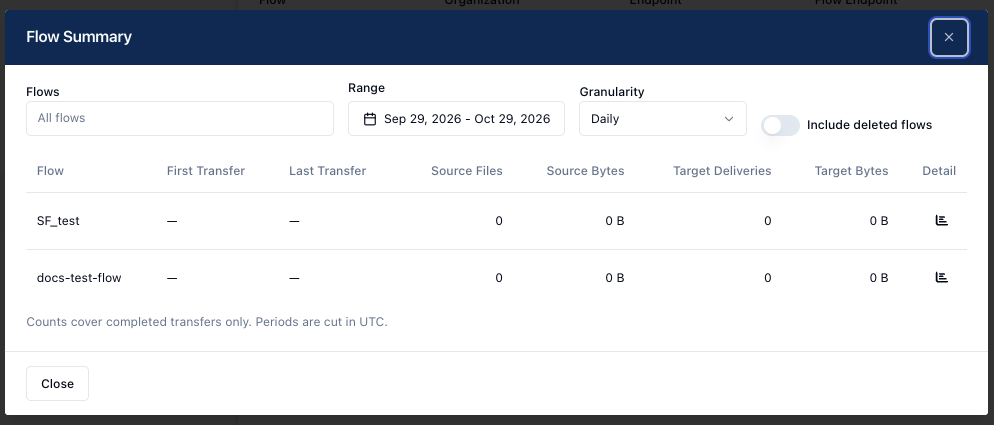The image size is (994, 425).
Task: Open detail chart for SF_test flow
Action: (941, 220)
